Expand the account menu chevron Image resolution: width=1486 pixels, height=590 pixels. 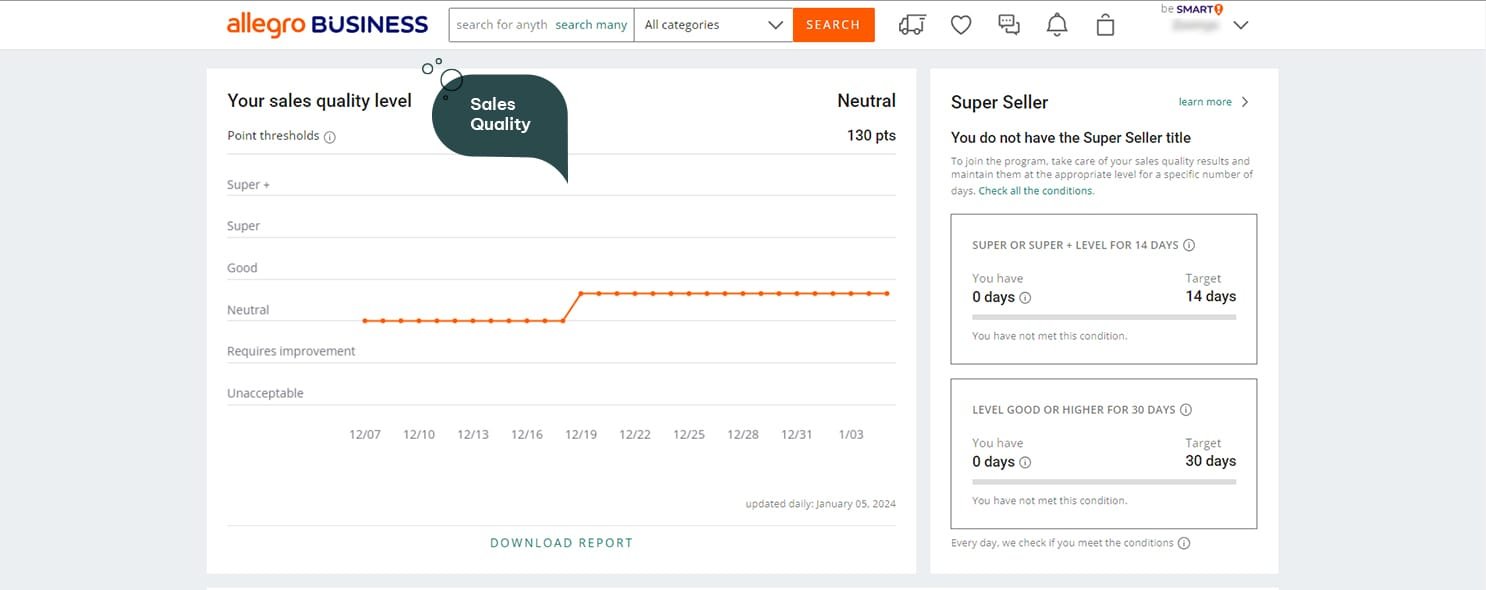coord(1241,26)
